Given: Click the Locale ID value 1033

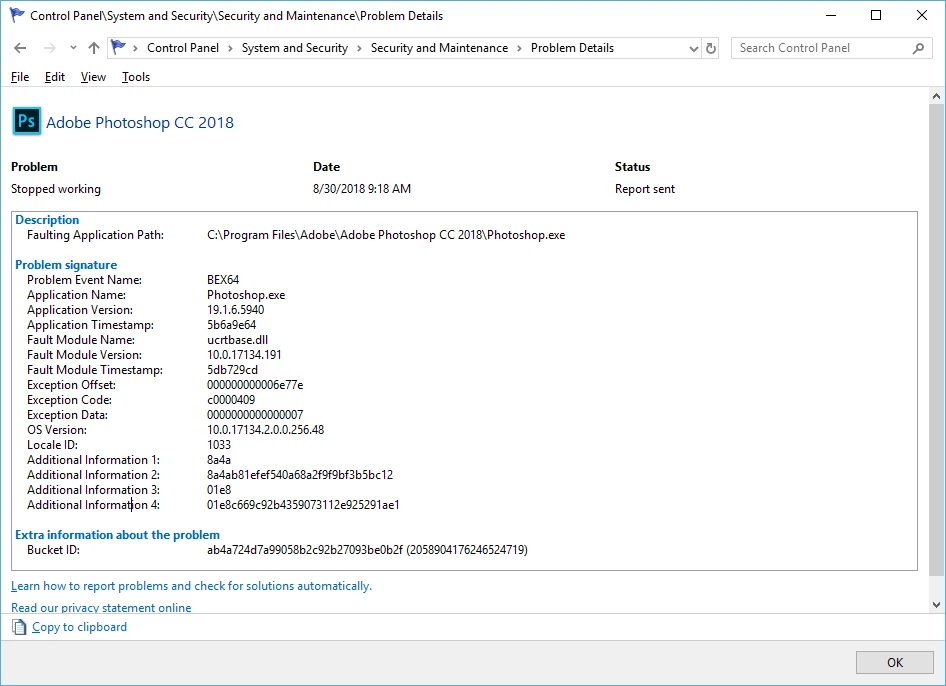Looking at the screenshot, I should (218, 445).
